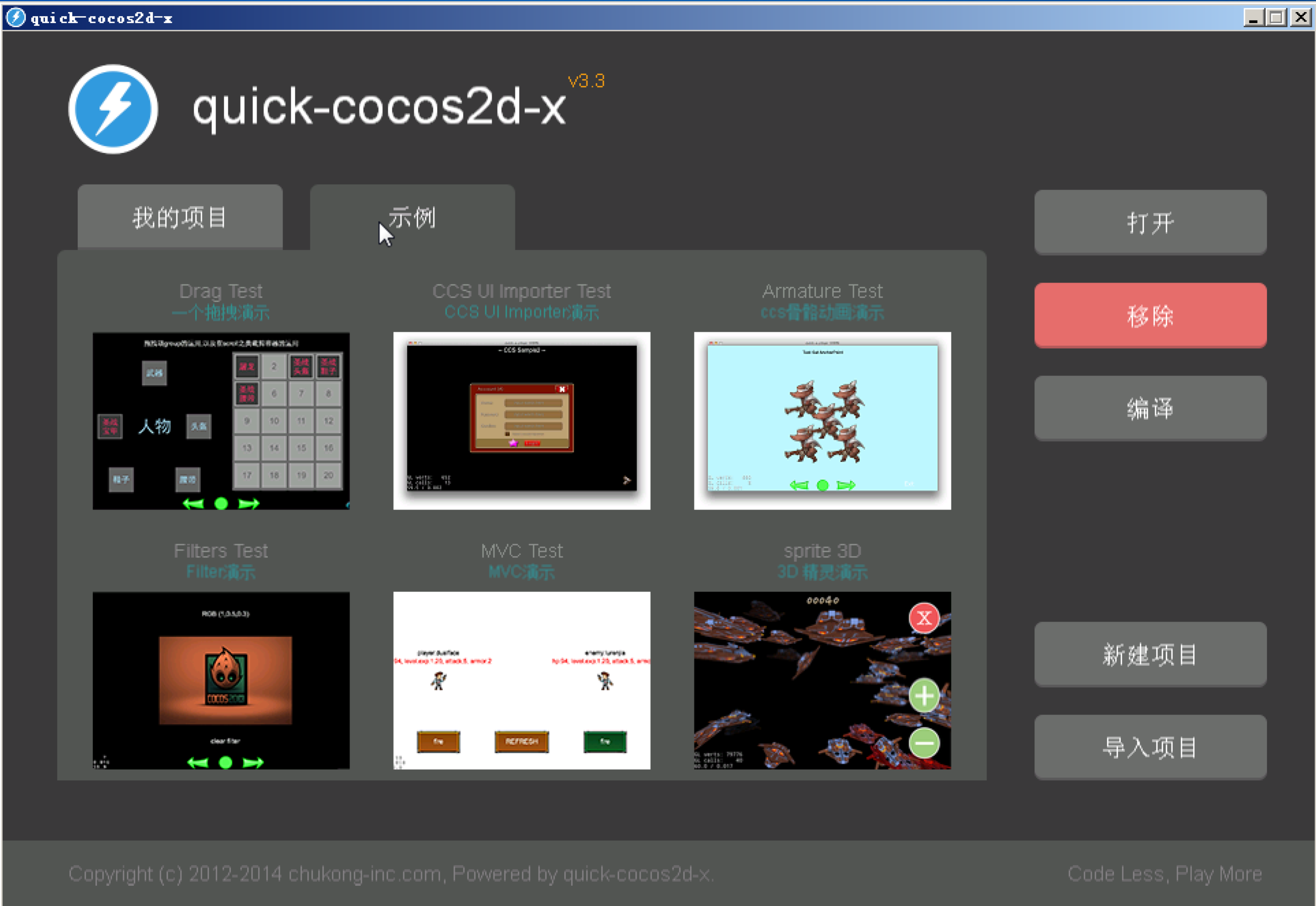This screenshot has height=906, width=1316.
Task: Switch to the 我的项目 tab
Action: pos(180,217)
